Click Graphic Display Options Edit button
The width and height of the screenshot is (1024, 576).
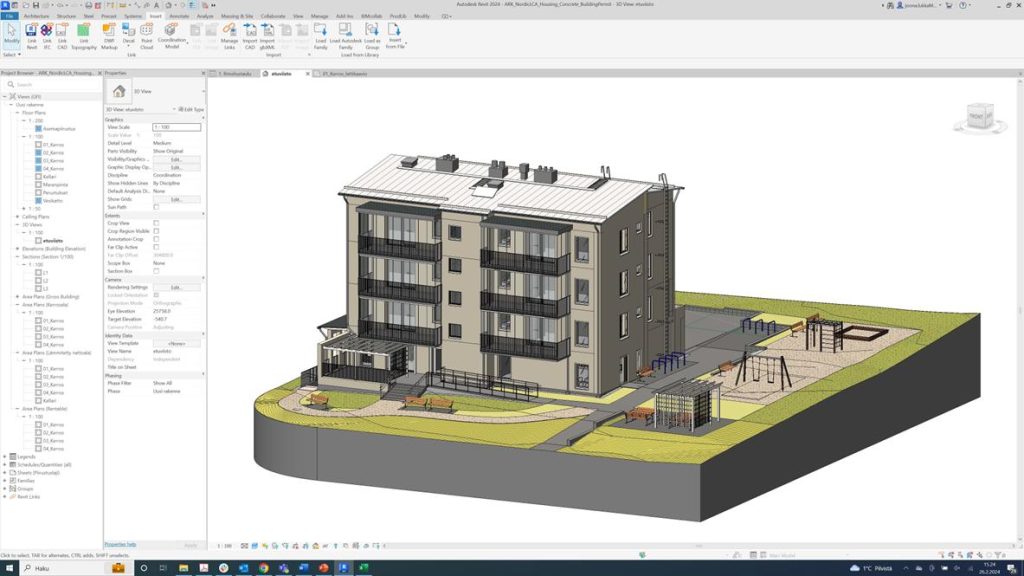point(176,167)
